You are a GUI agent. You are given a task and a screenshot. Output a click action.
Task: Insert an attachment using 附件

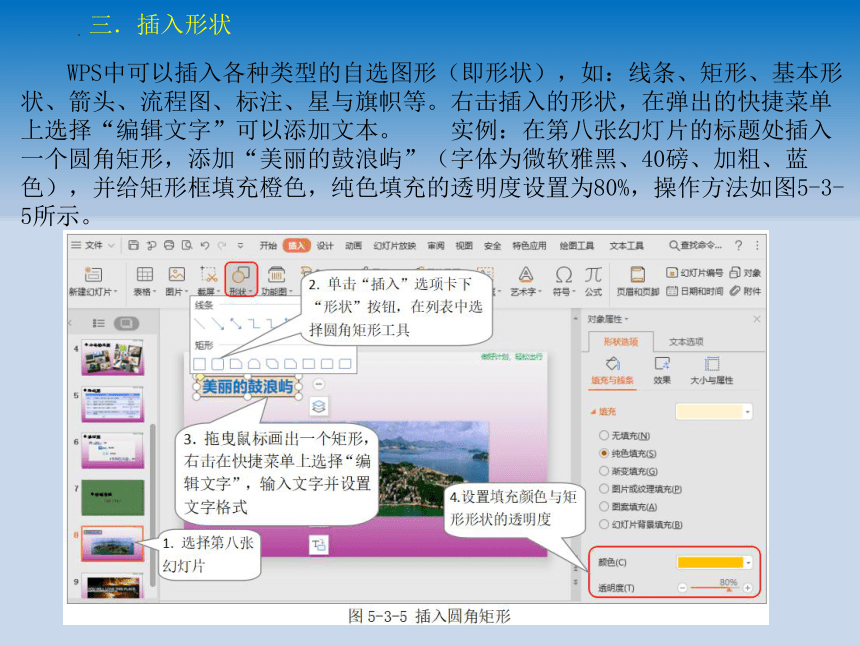pos(745,291)
